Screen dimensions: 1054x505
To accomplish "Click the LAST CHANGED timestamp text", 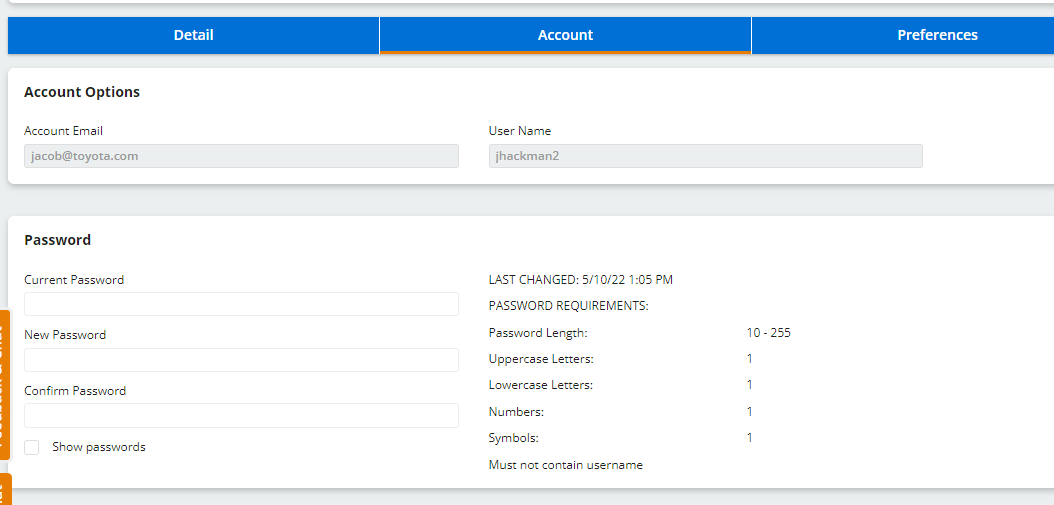I will [580, 280].
